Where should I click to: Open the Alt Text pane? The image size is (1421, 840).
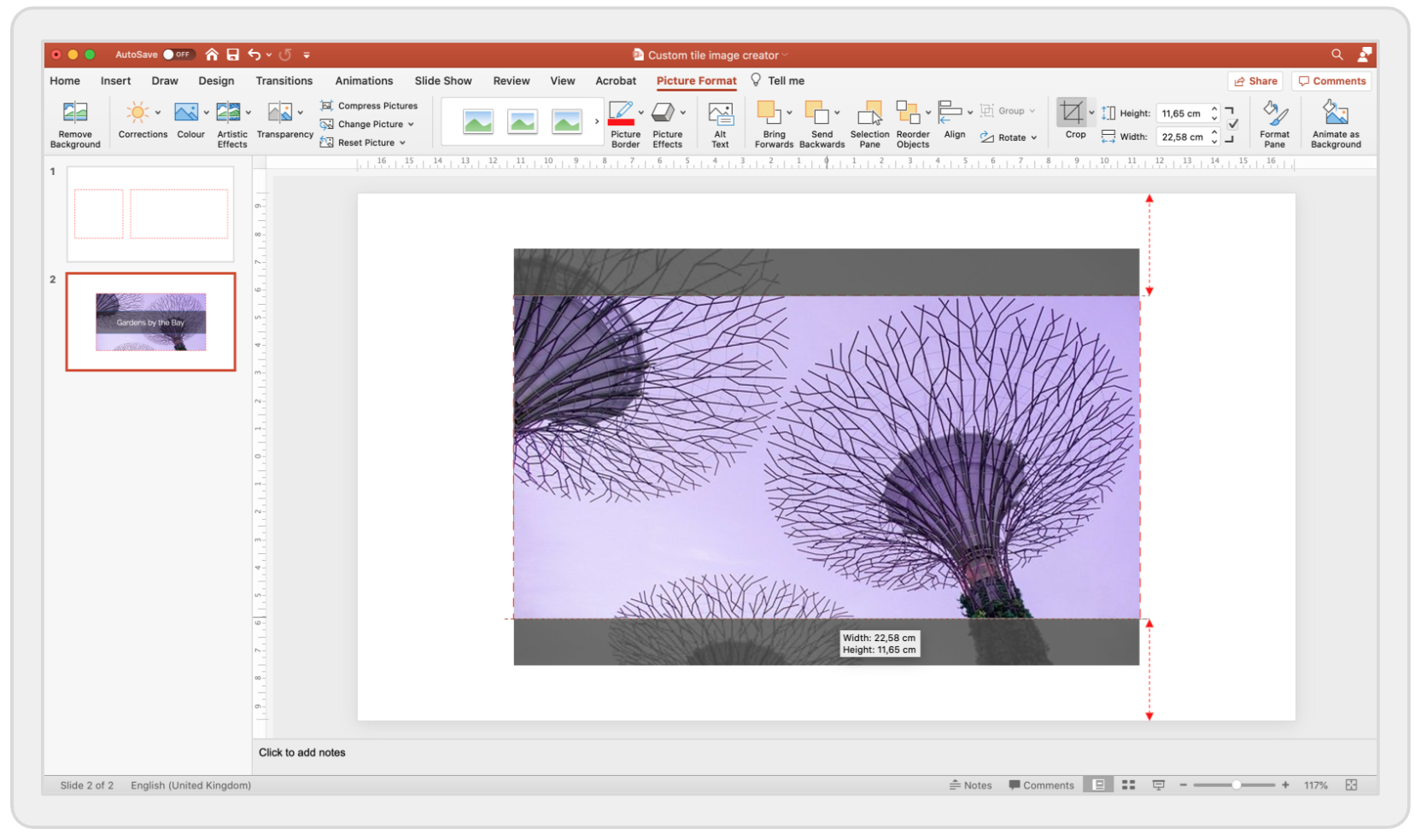point(721,122)
